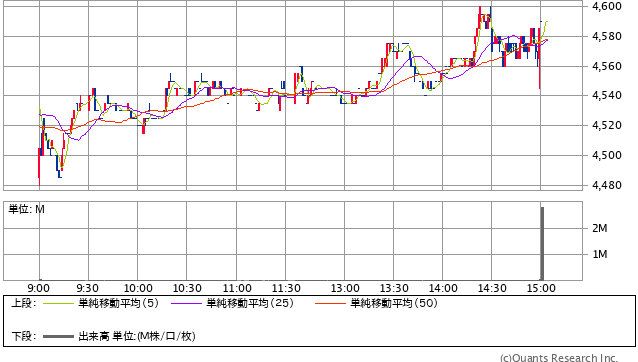Click the 4,540 price axis label
This screenshot has height=362, width=638.
tap(607, 96)
